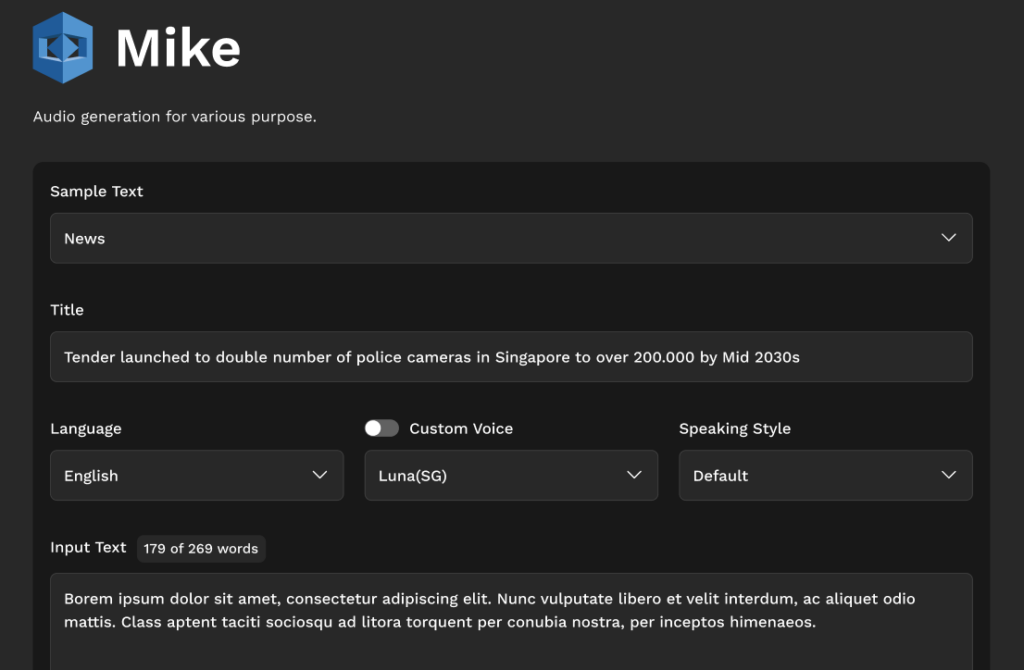Click the chevron arrow in the News field
This screenshot has width=1024, height=670.
[948, 238]
